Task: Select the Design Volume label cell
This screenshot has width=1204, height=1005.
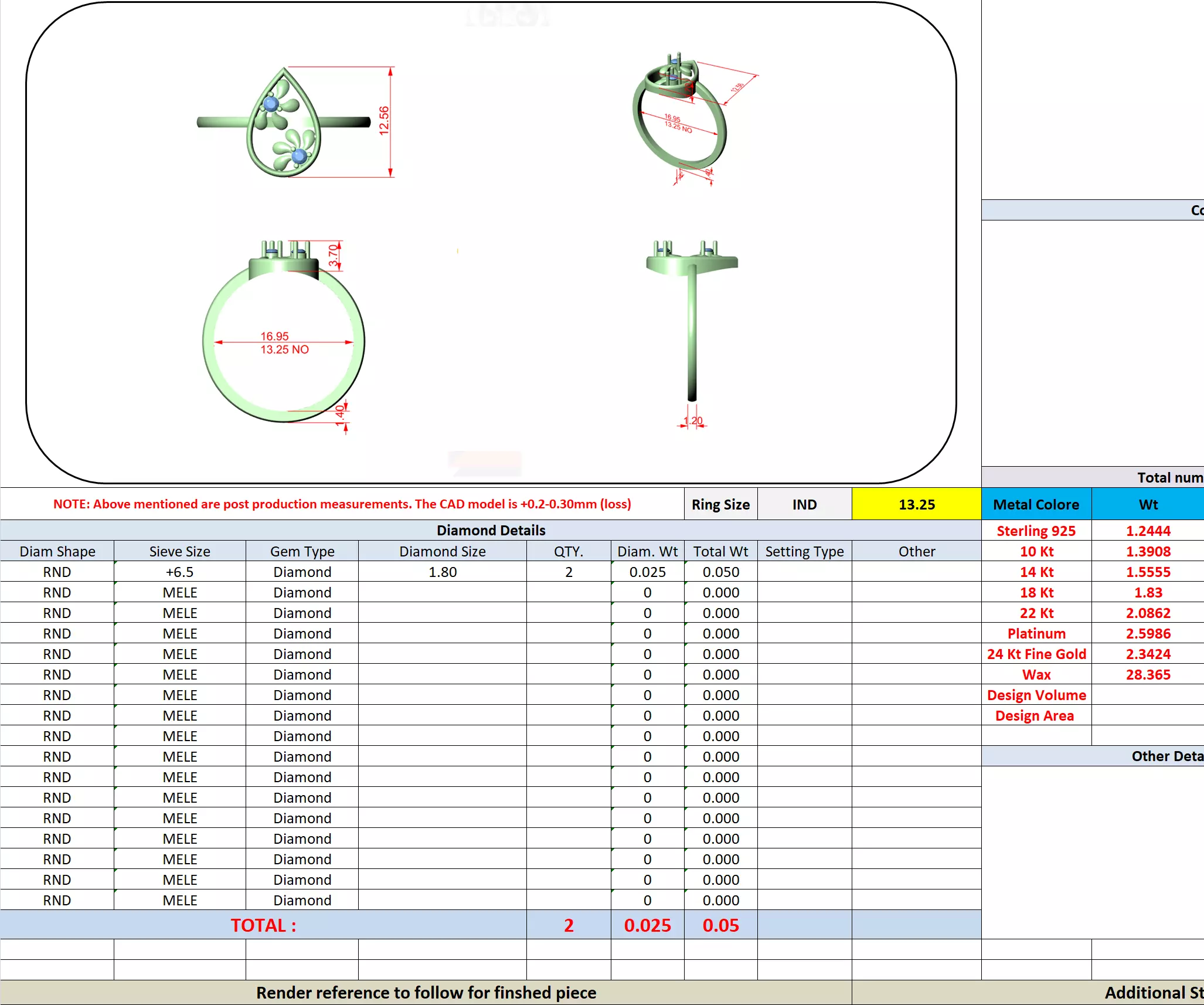Action: [1036, 695]
